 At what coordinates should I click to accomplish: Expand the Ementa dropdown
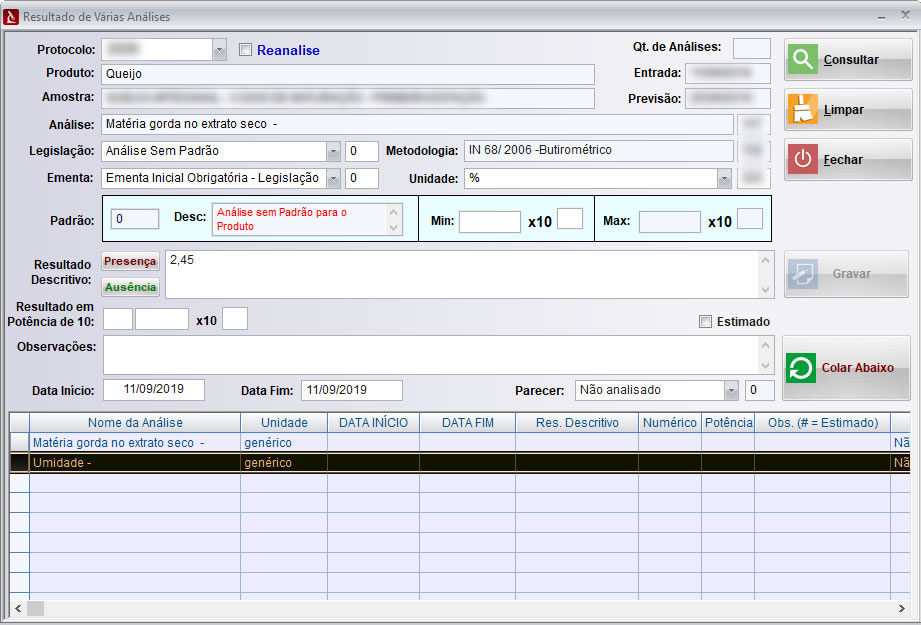click(333, 178)
